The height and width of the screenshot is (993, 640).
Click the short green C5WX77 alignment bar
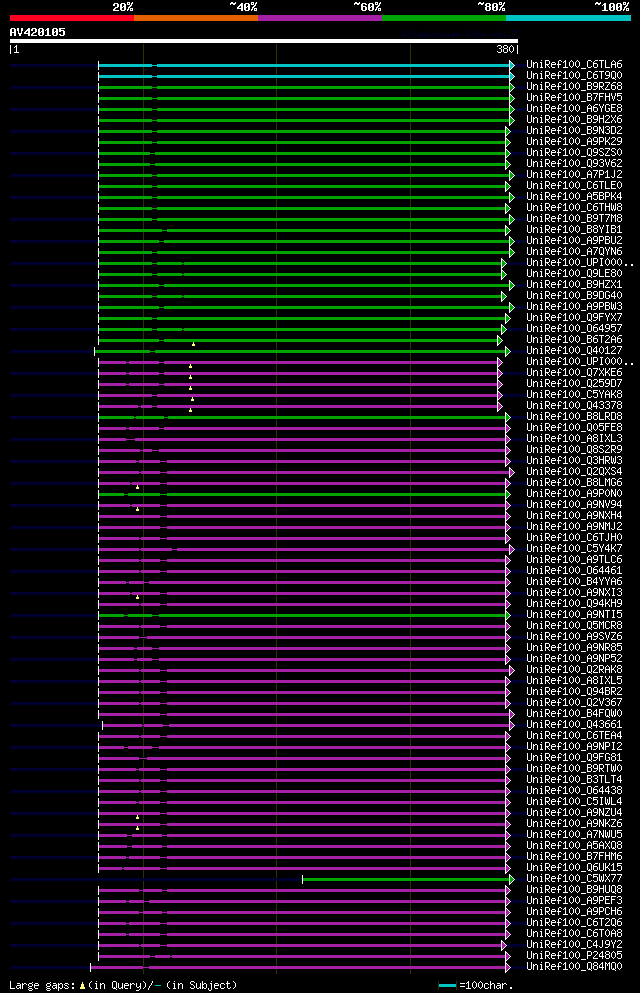(406, 879)
